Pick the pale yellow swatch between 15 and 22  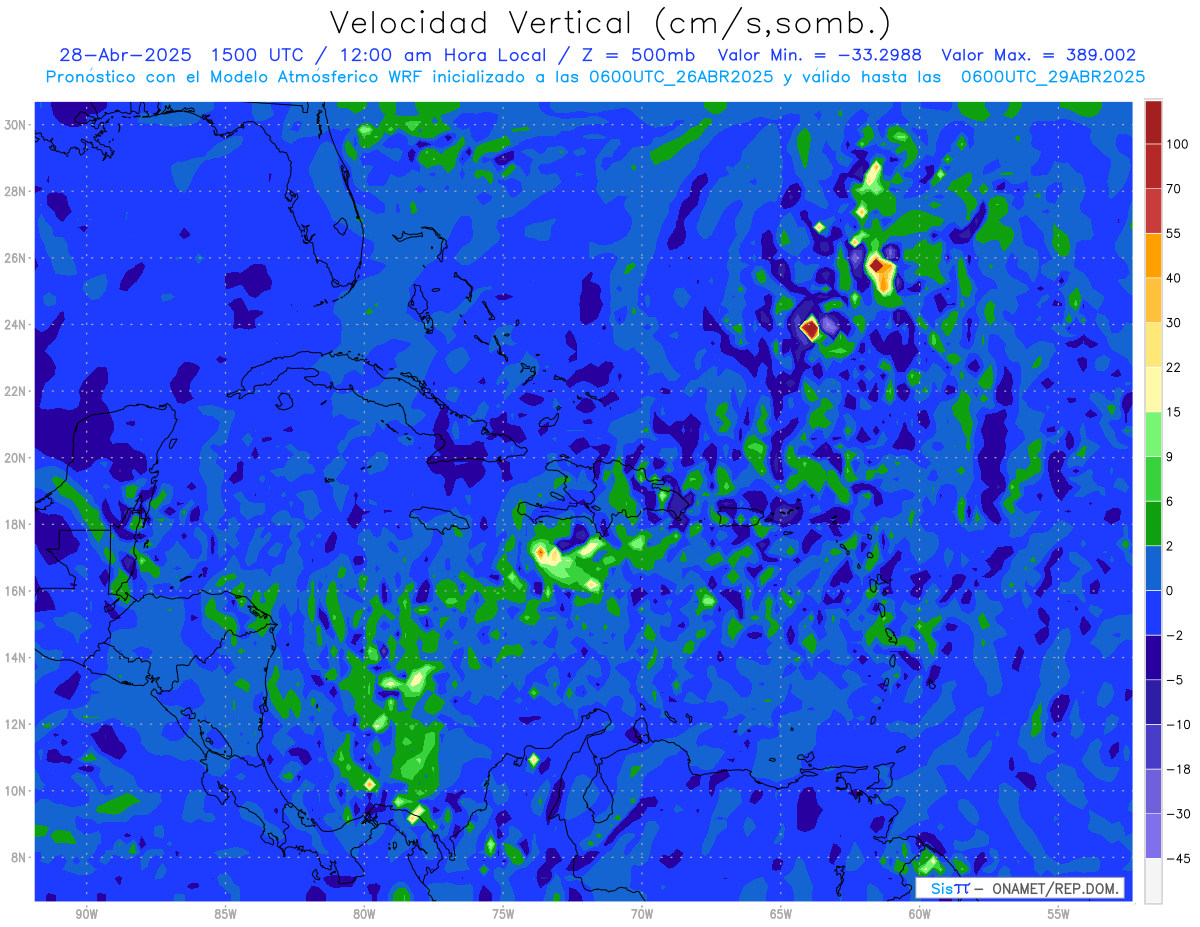point(1154,388)
